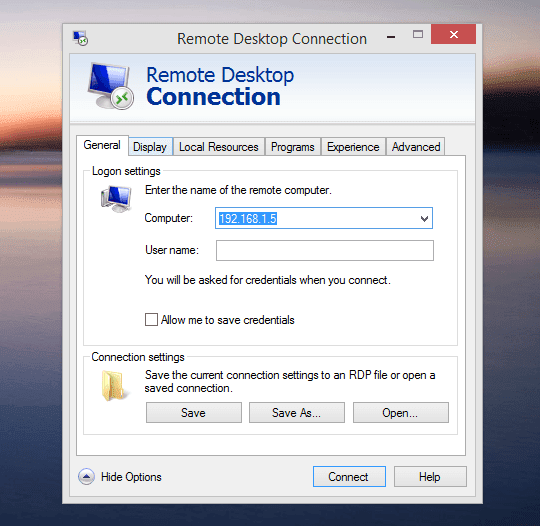
Task: Click the Open... button
Action: (401, 412)
